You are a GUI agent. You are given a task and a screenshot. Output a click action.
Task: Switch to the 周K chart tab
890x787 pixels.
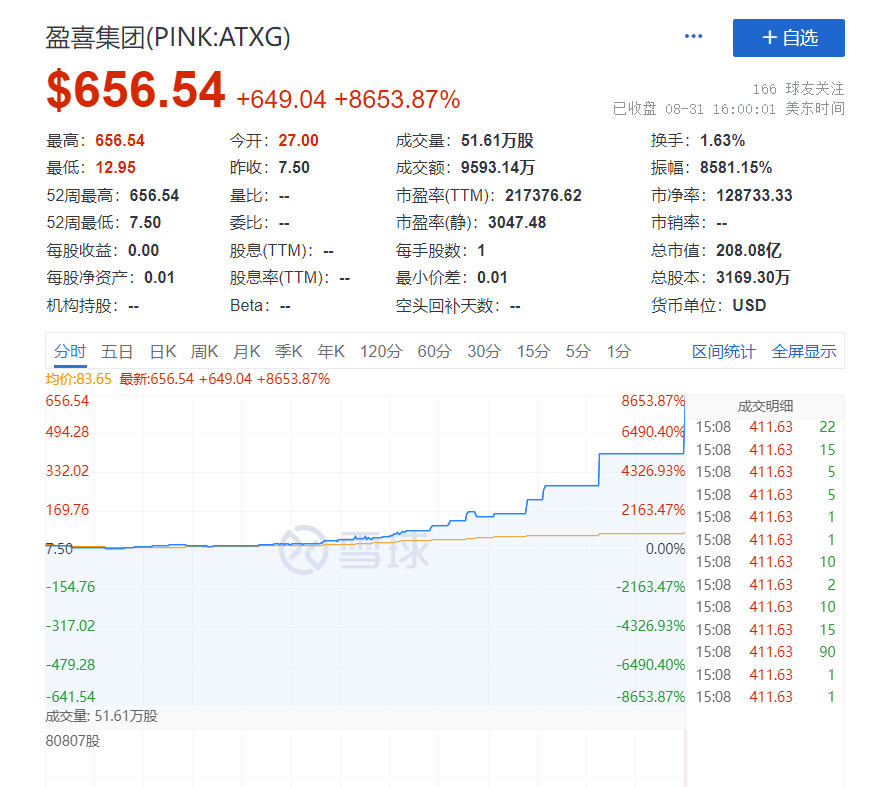click(204, 352)
